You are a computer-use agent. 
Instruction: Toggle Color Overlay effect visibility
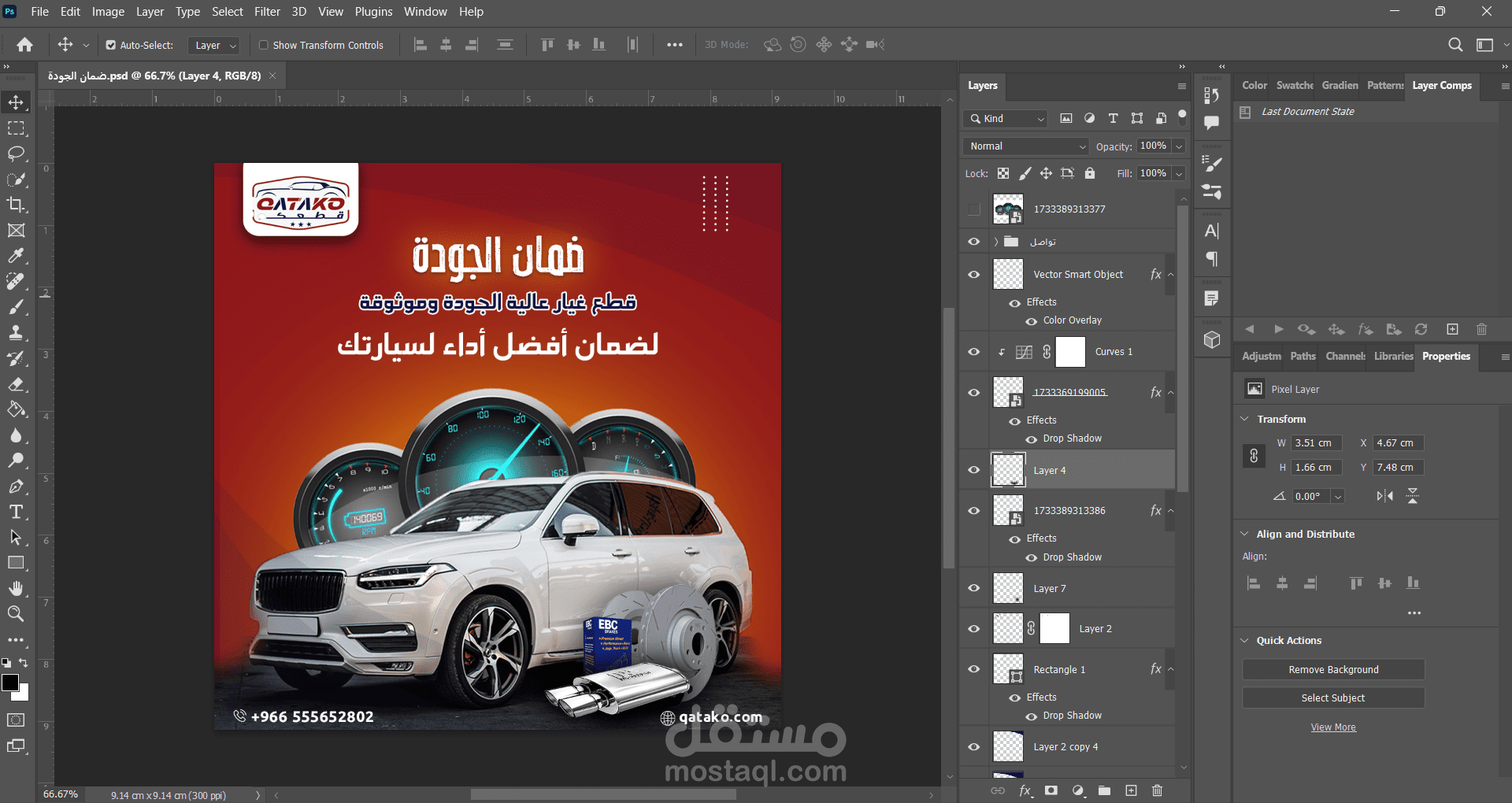click(1031, 321)
